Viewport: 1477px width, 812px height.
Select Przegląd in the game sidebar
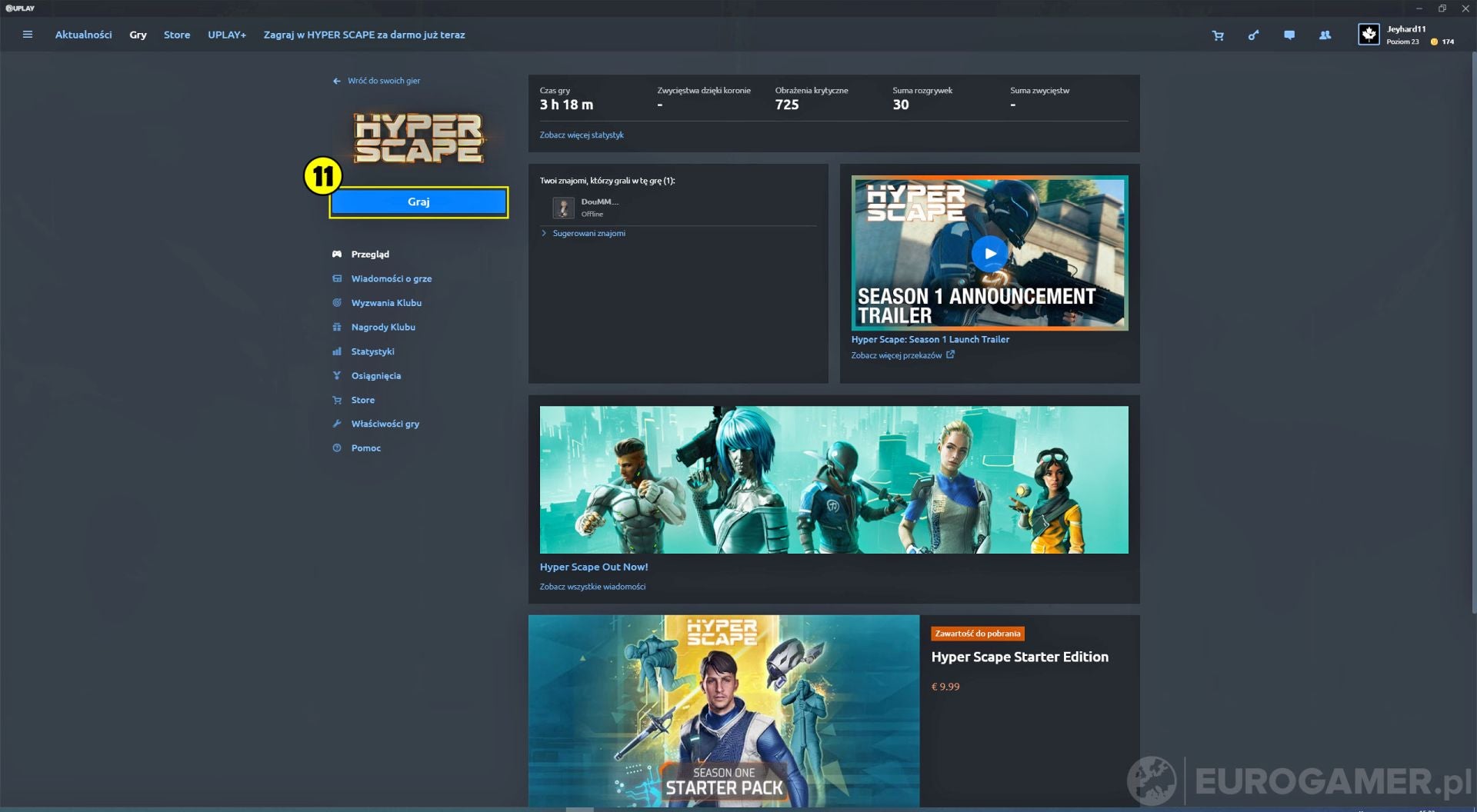coord(370,254)
